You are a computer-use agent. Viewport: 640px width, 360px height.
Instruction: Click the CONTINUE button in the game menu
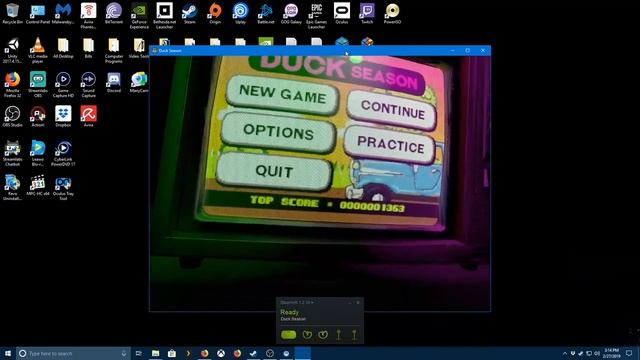[x=392, y=110]
